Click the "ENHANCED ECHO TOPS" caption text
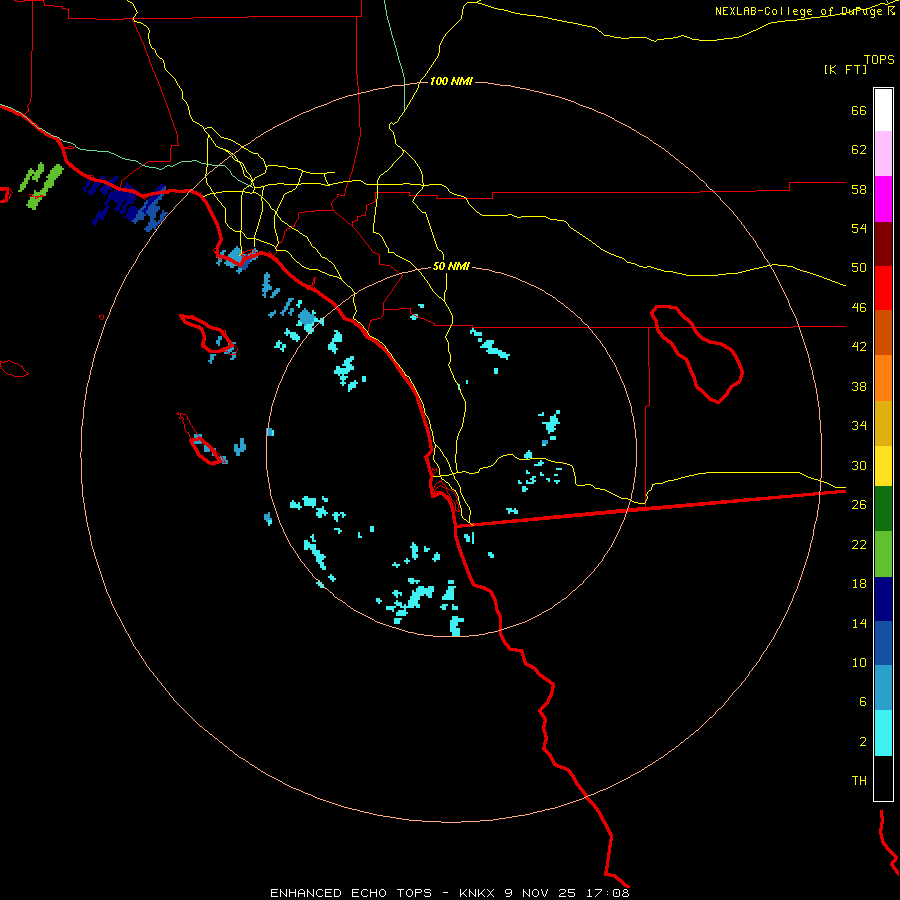This screenshot has width=900, height=900. click(x=351, y=893)
